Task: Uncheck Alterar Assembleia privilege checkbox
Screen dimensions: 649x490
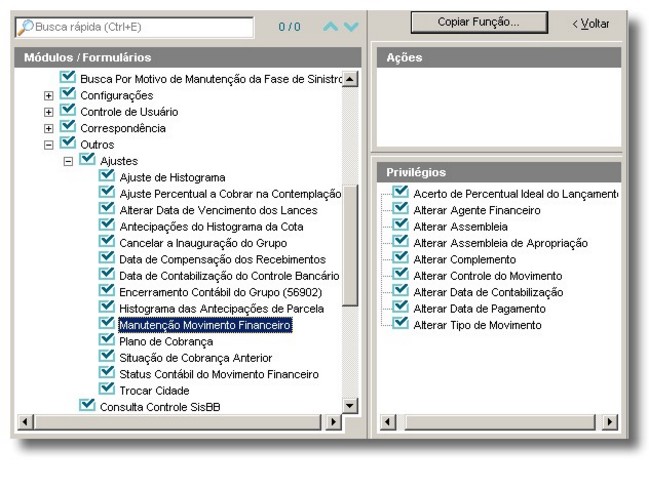Action: pyautogui.click(x=400, y=225)
